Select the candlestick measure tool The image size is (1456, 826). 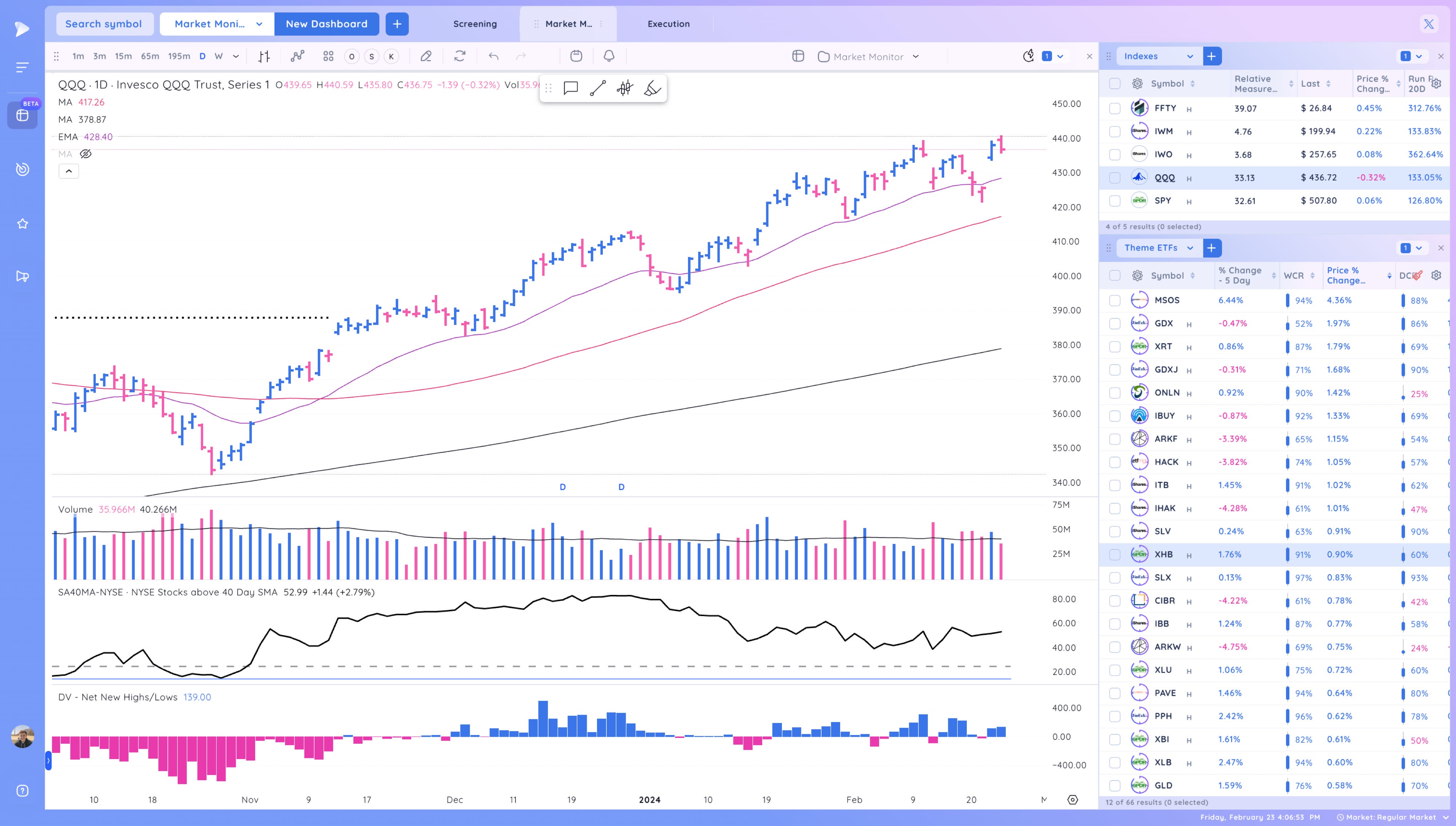(625, 88)
